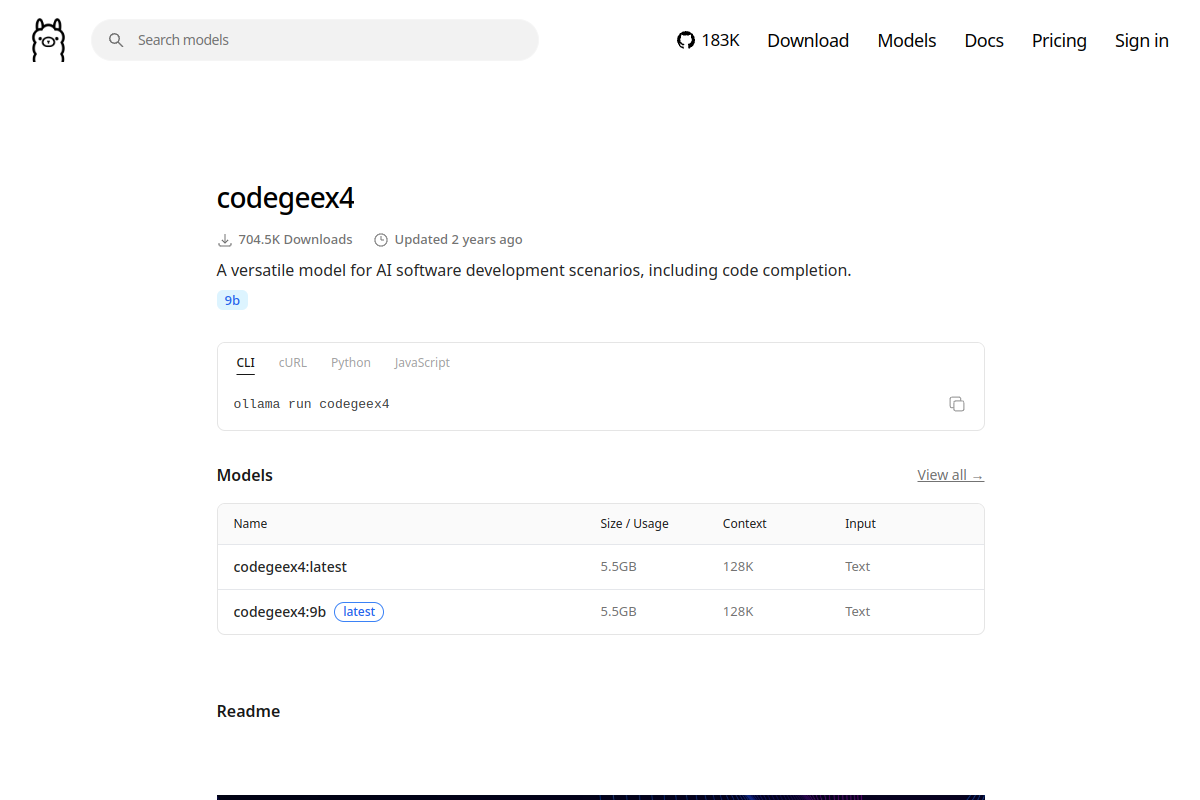Click Sign in
The image size is (1200, 800).
click(x=1142, y=40)
